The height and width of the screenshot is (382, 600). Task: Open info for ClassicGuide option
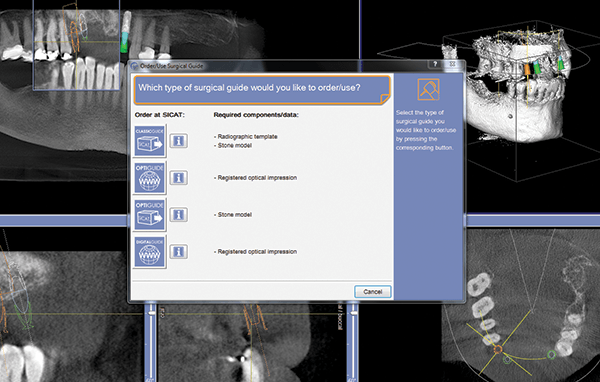pos(178,141)
